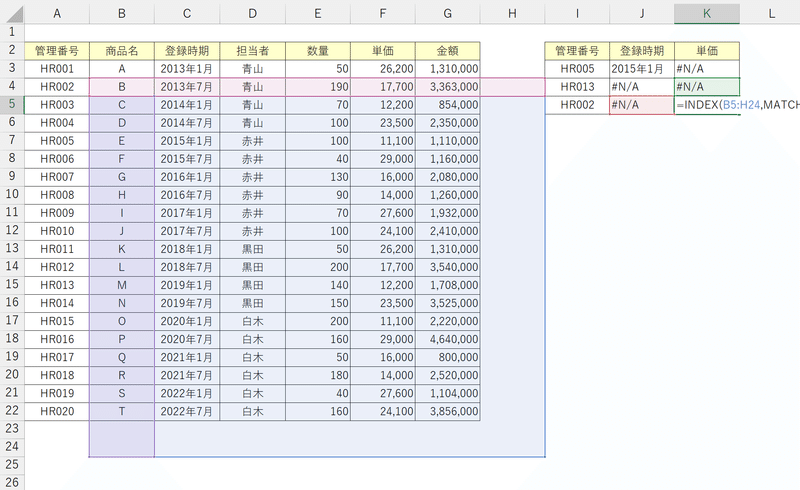Select cell with 2013年7月
800x490 pixels.
click(187, 87)
